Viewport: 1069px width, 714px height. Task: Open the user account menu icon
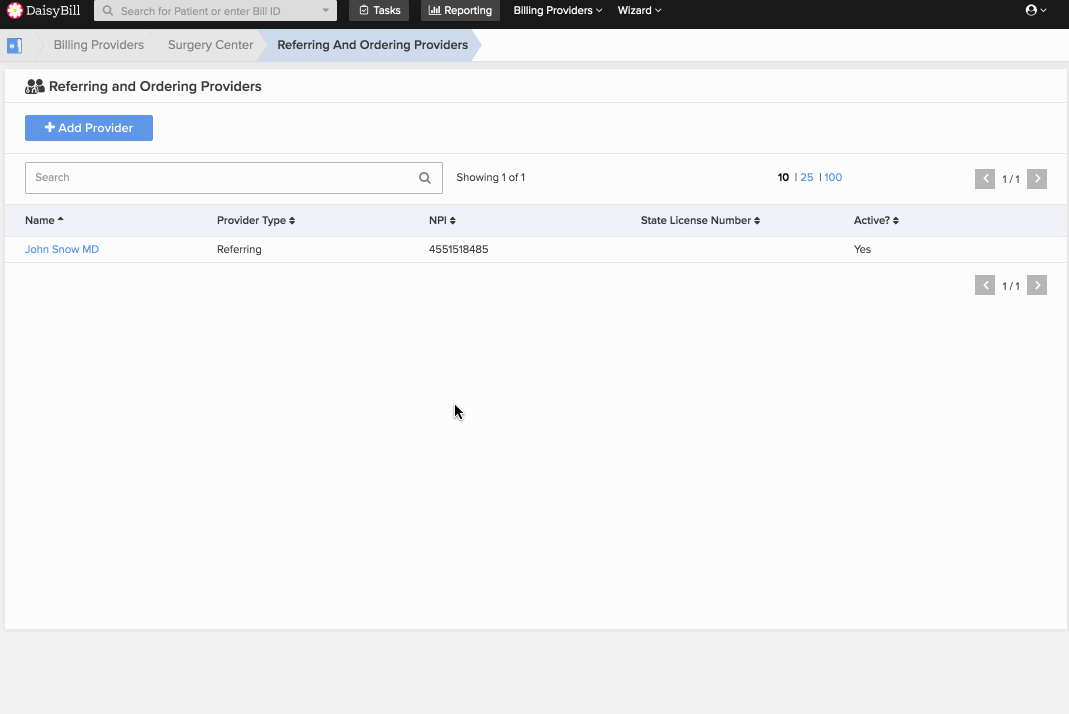(x=1036, y=10)
